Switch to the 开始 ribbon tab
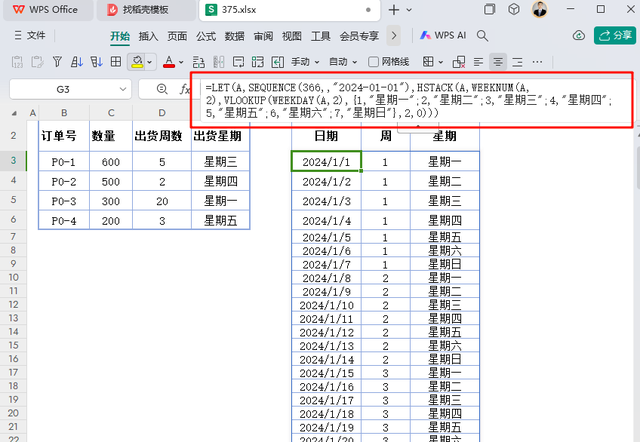 point(120,36)
